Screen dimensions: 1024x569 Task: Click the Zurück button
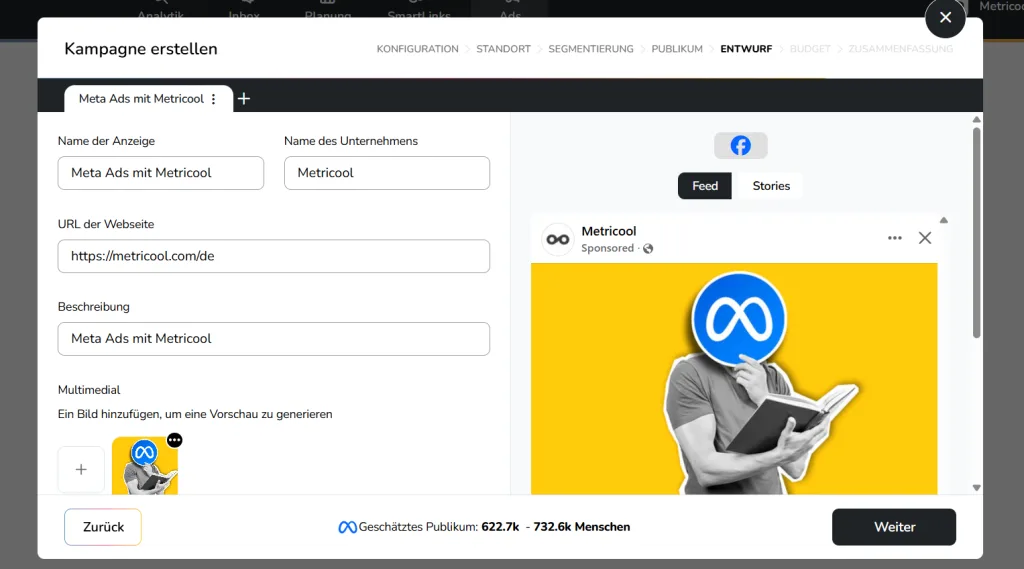point(103,527)
